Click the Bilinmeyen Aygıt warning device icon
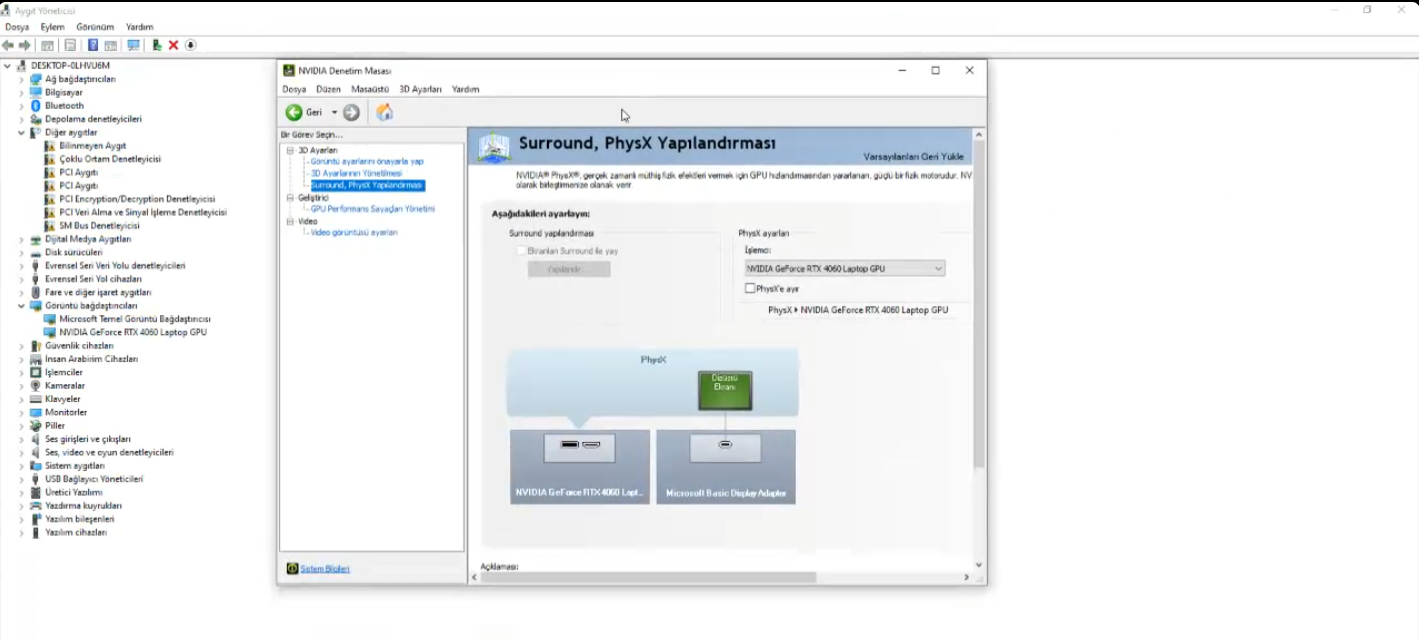 pos(50,145)
